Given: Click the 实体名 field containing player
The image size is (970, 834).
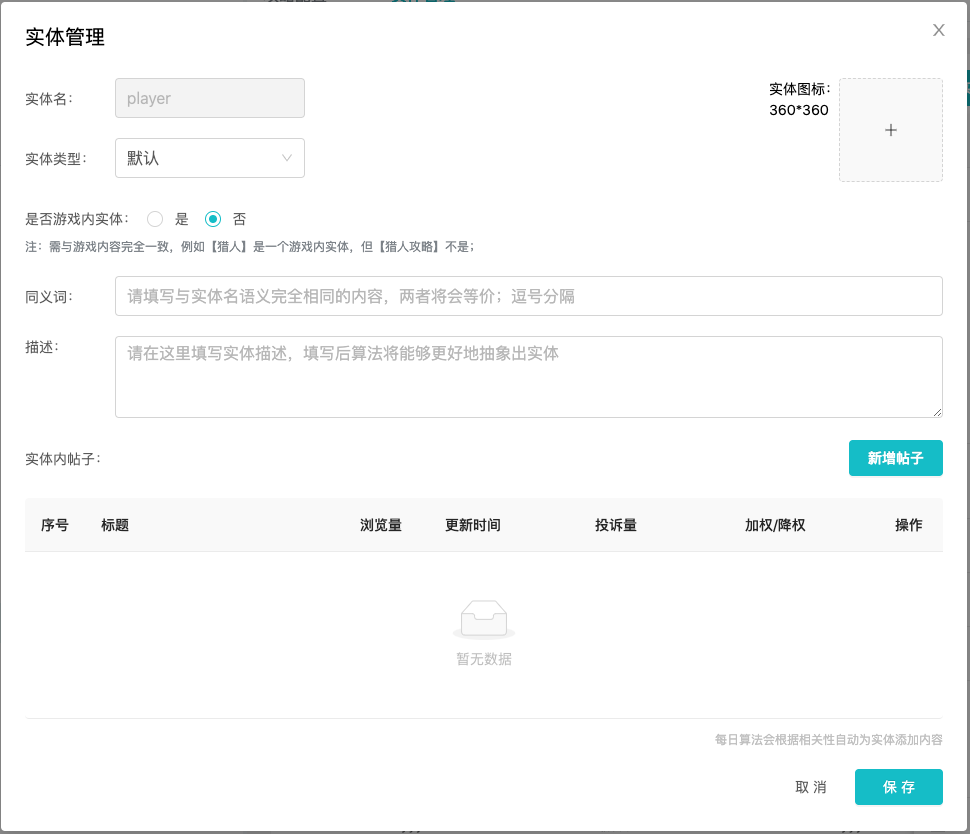Looking at the screenshot, I should tap(210, 98).
